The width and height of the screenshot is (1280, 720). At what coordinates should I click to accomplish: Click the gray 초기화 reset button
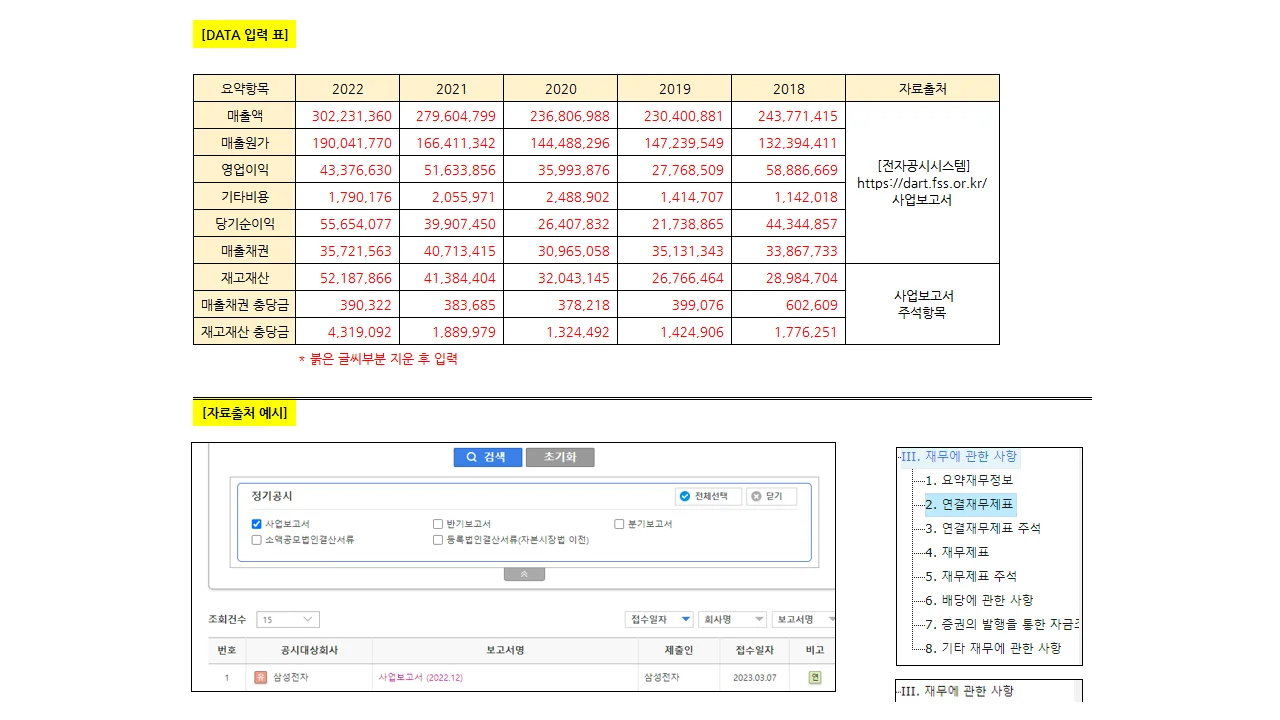click(x=560, y=457)
